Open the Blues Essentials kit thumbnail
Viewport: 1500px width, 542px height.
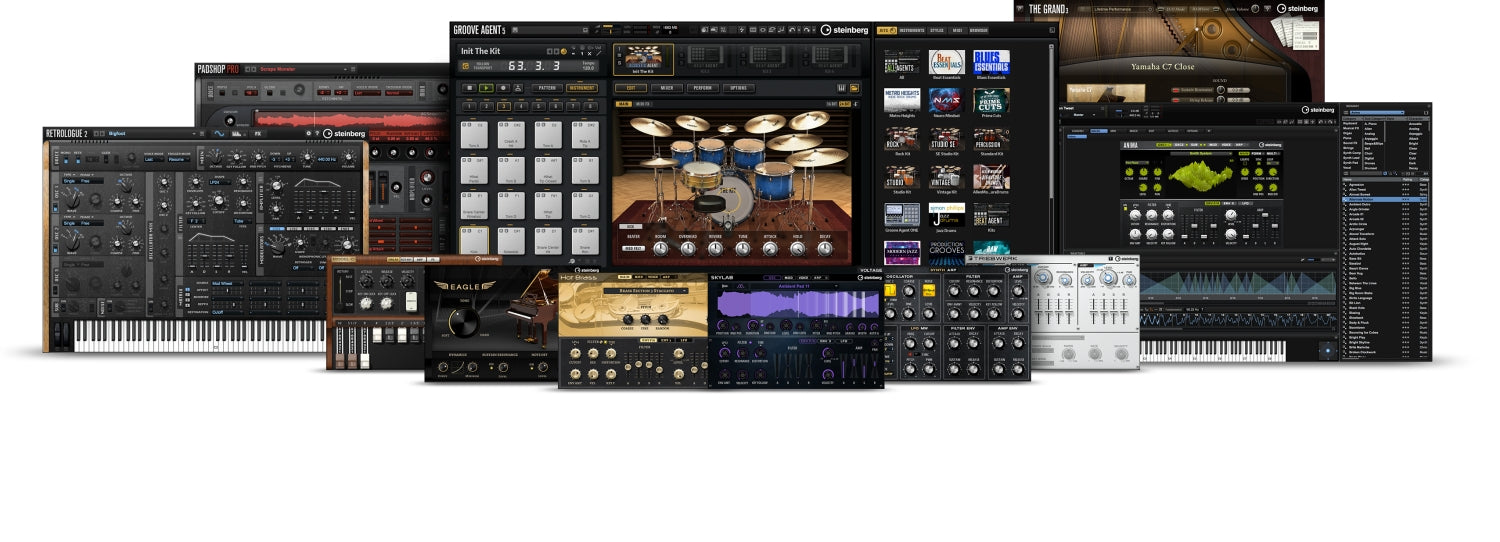(991, 61)
